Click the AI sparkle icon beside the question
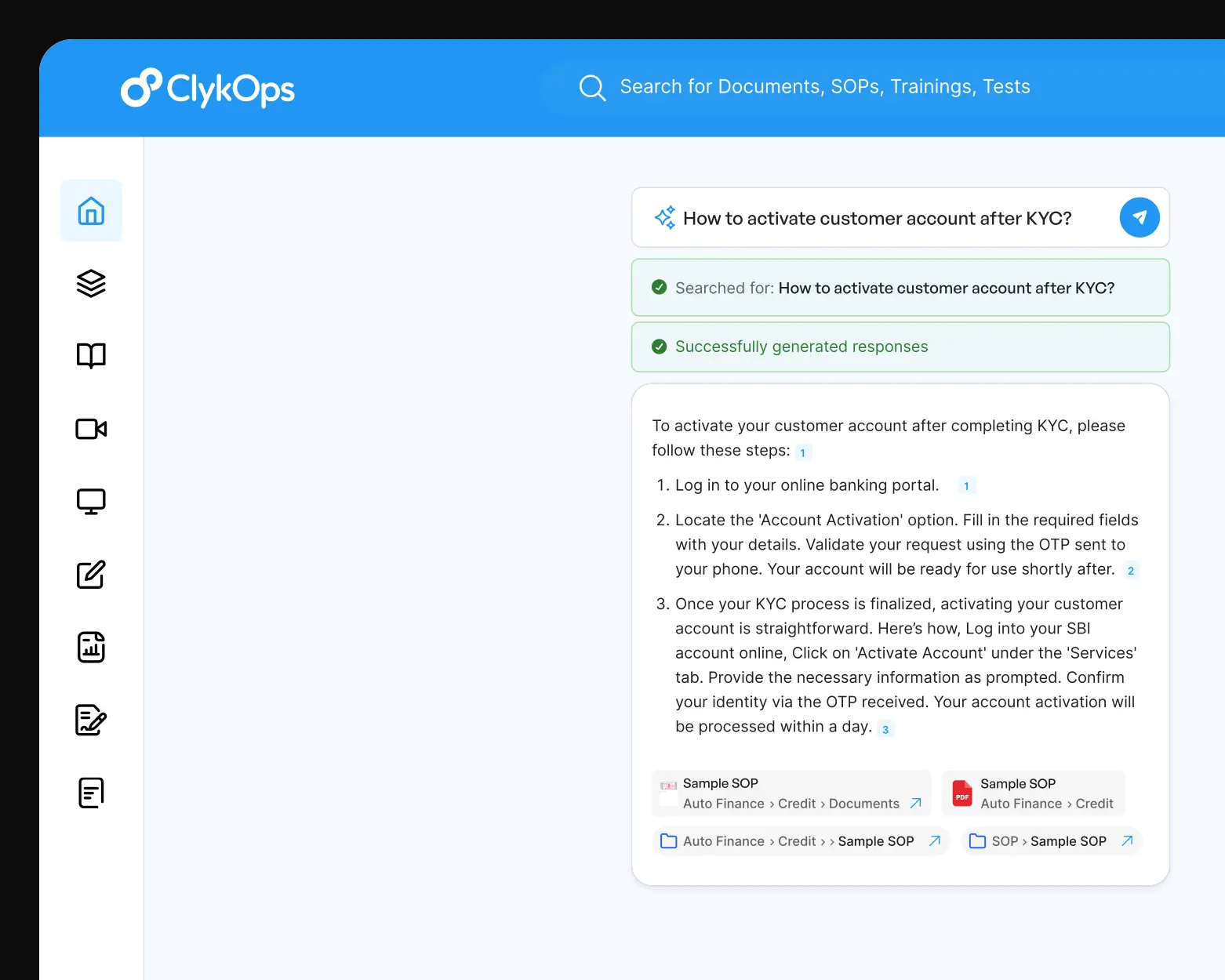 coord(665,217)
